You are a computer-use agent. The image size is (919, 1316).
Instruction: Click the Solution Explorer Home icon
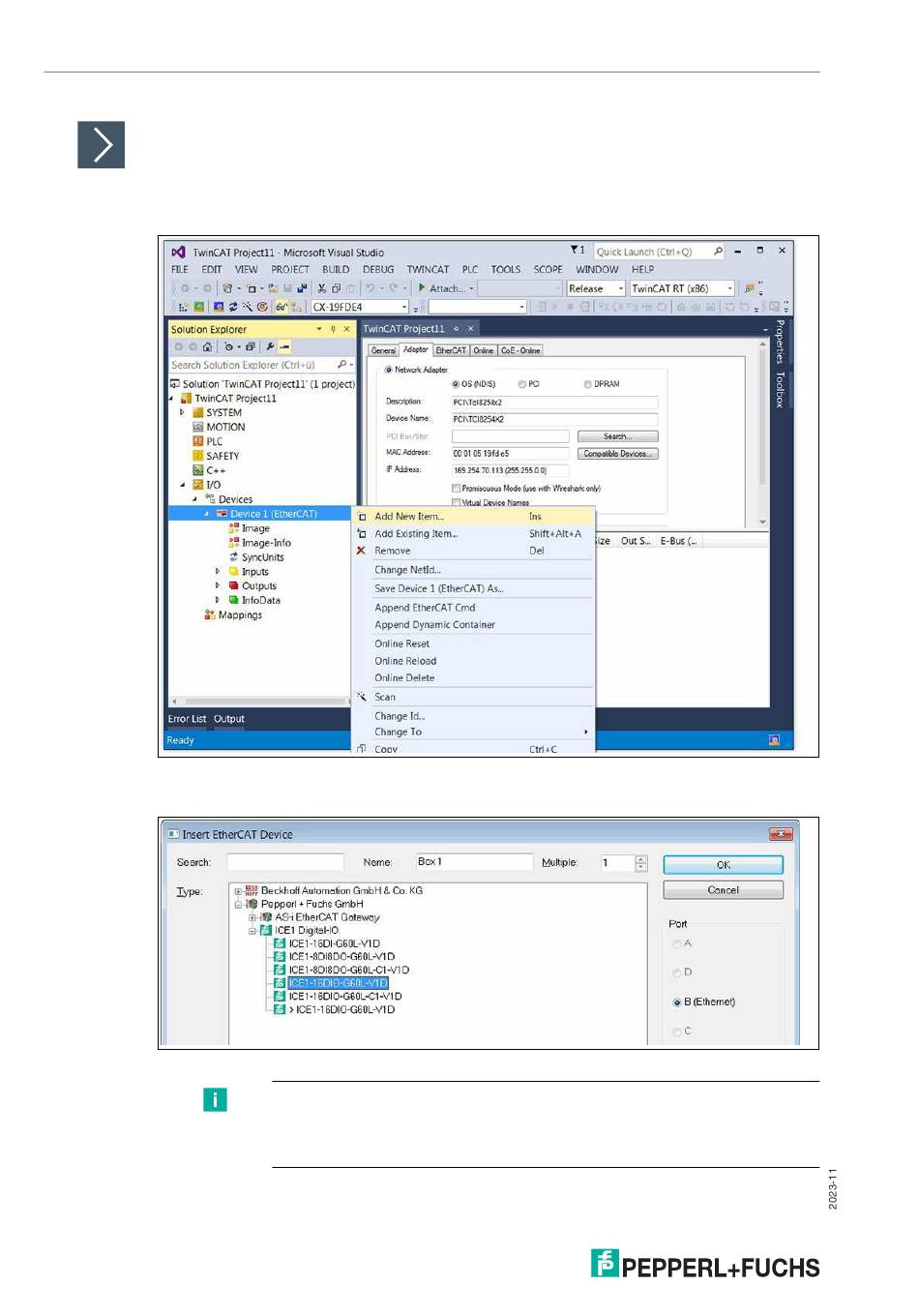click(207, 346)
